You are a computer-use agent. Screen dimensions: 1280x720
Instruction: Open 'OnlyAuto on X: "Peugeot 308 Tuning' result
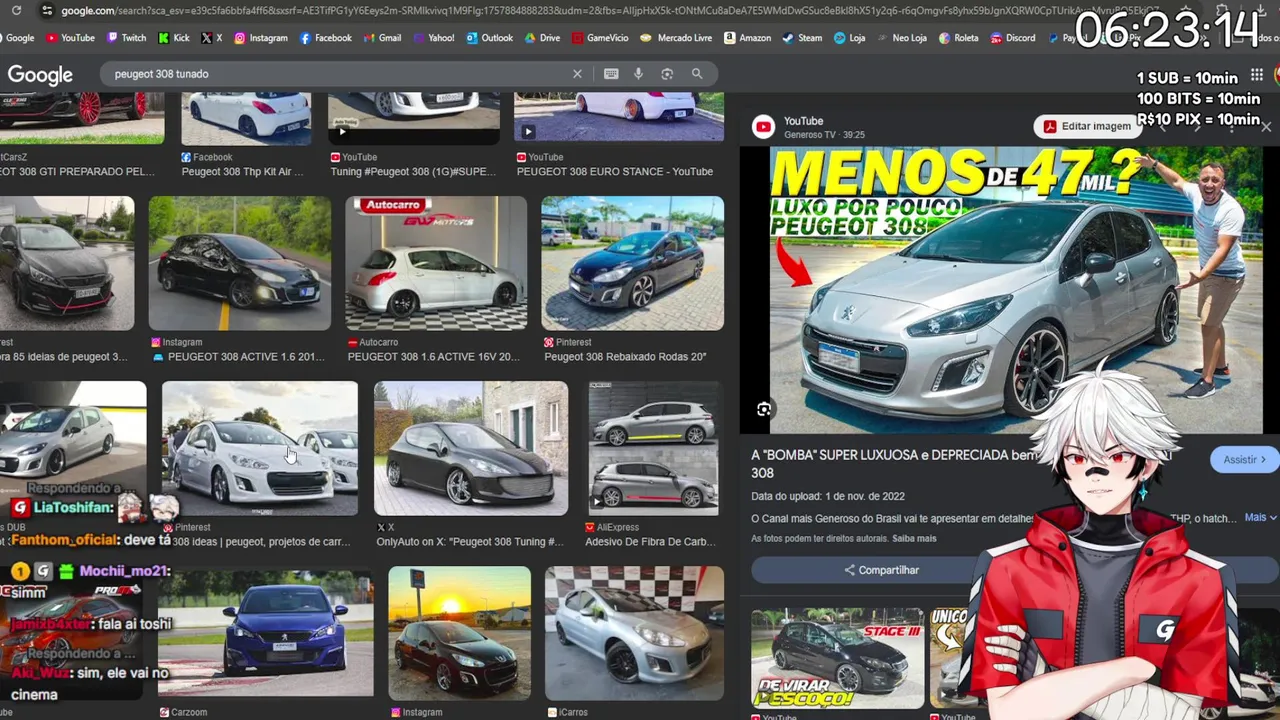470,542
